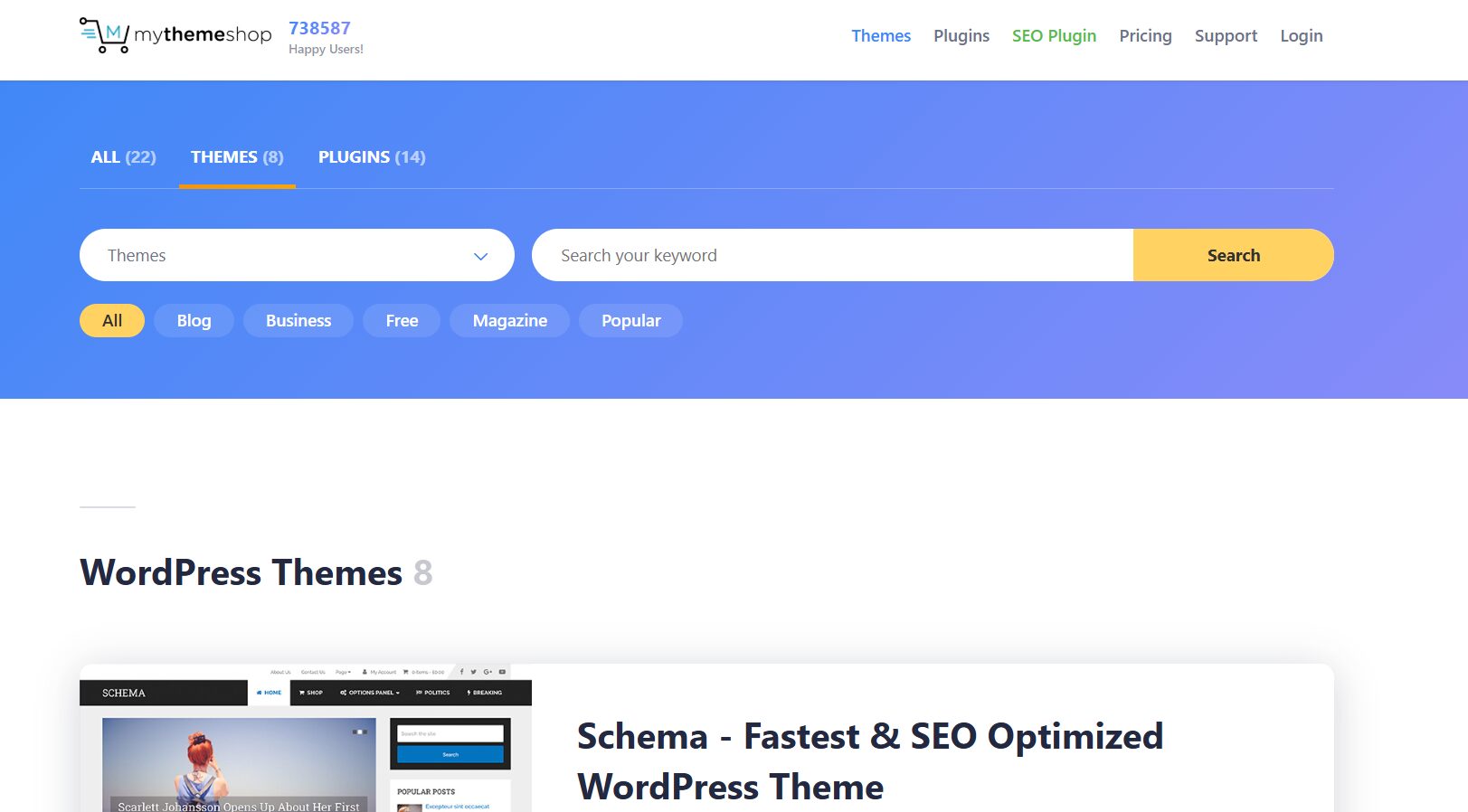Screen dimensions: 1468x812
Task: Select the THEMES (8) tab
Action: coord(237,157)
